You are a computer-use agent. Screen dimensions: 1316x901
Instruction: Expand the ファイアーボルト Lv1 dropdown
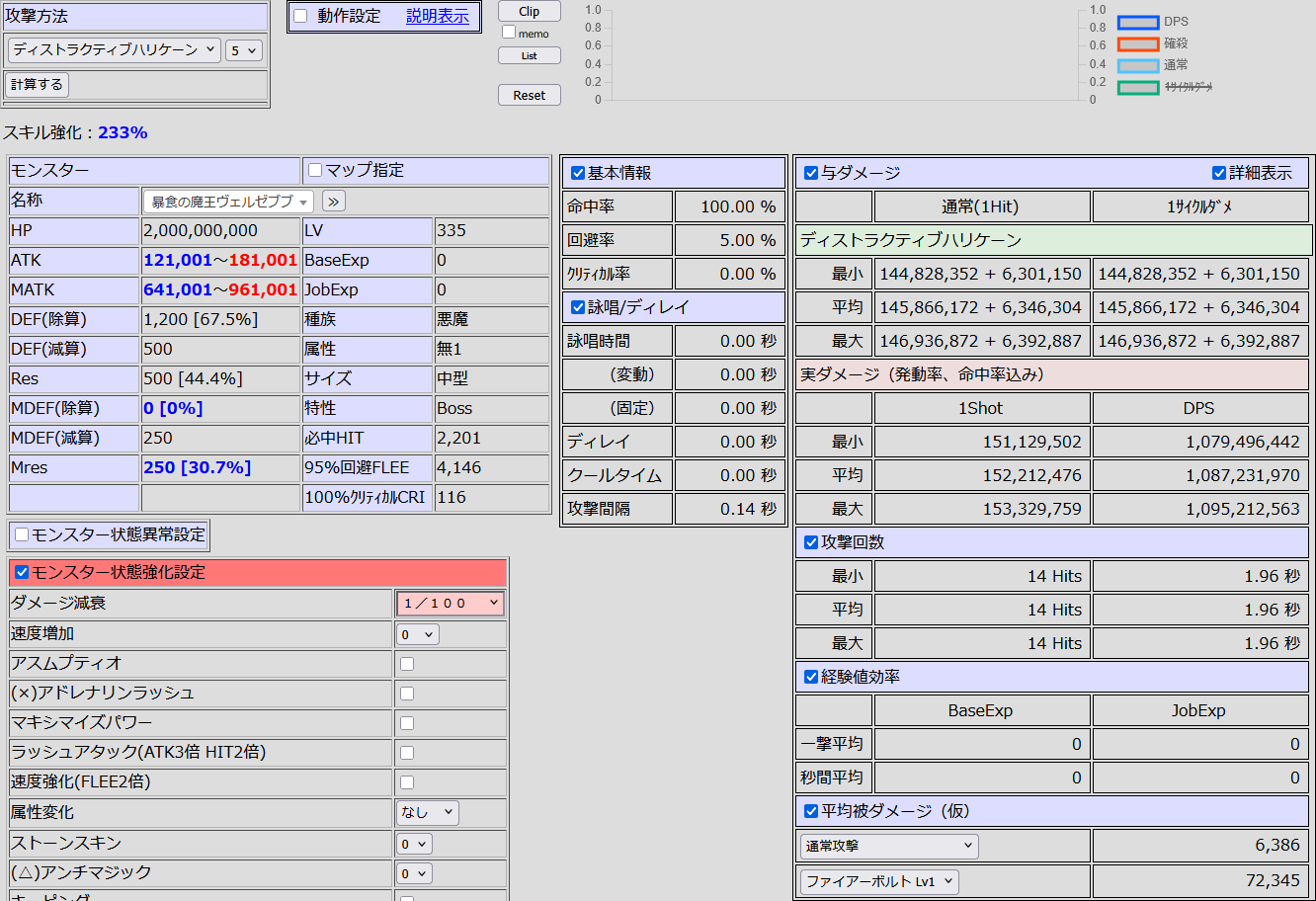[x=879, y=881]
